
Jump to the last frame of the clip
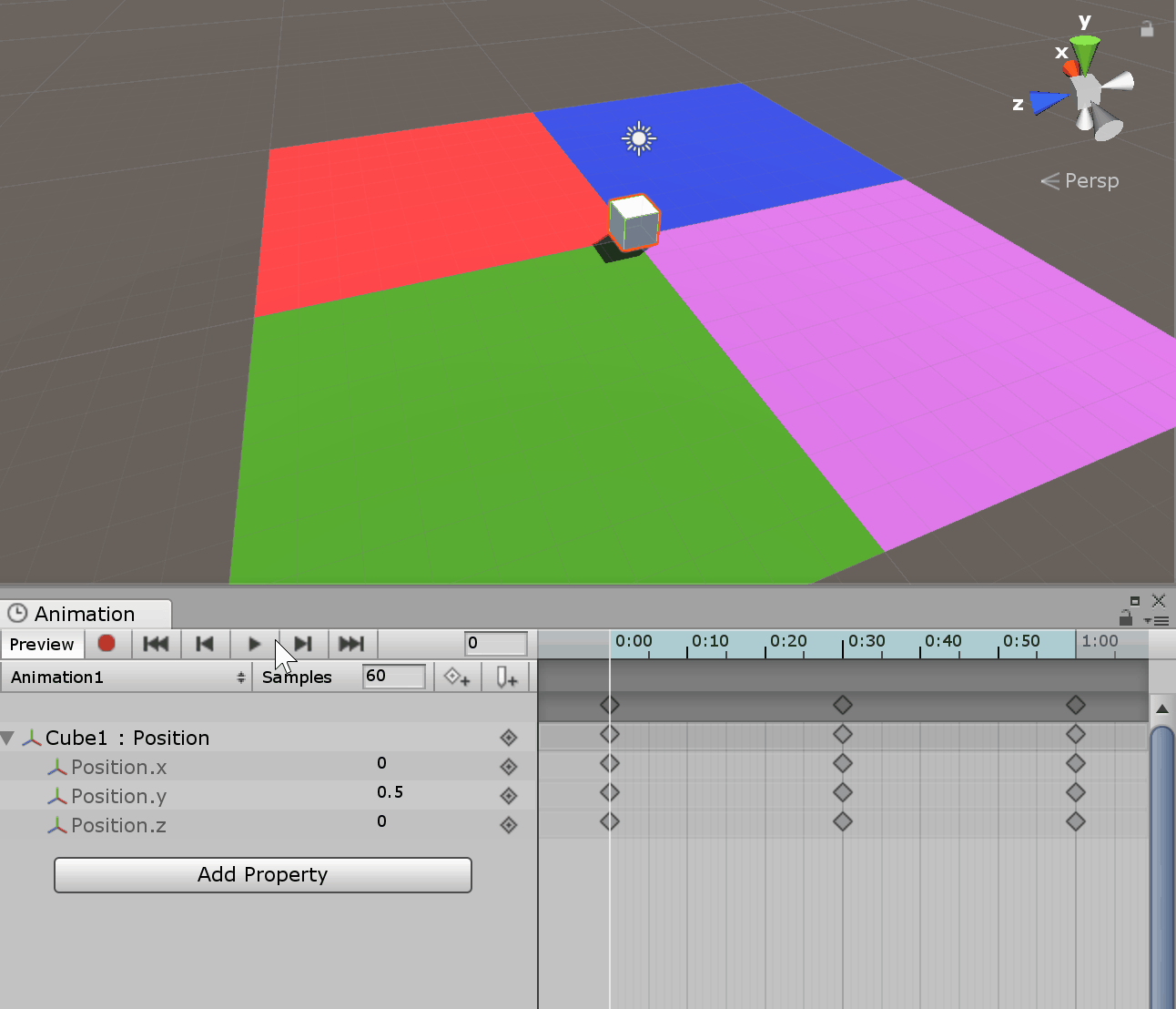pyautogui.click(x=351, y=644)
